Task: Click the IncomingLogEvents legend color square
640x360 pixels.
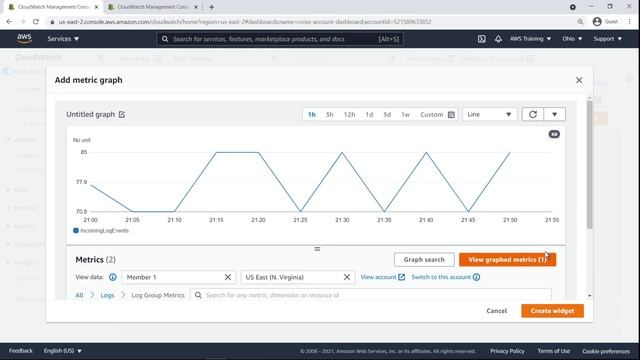Action: (76, 231)
